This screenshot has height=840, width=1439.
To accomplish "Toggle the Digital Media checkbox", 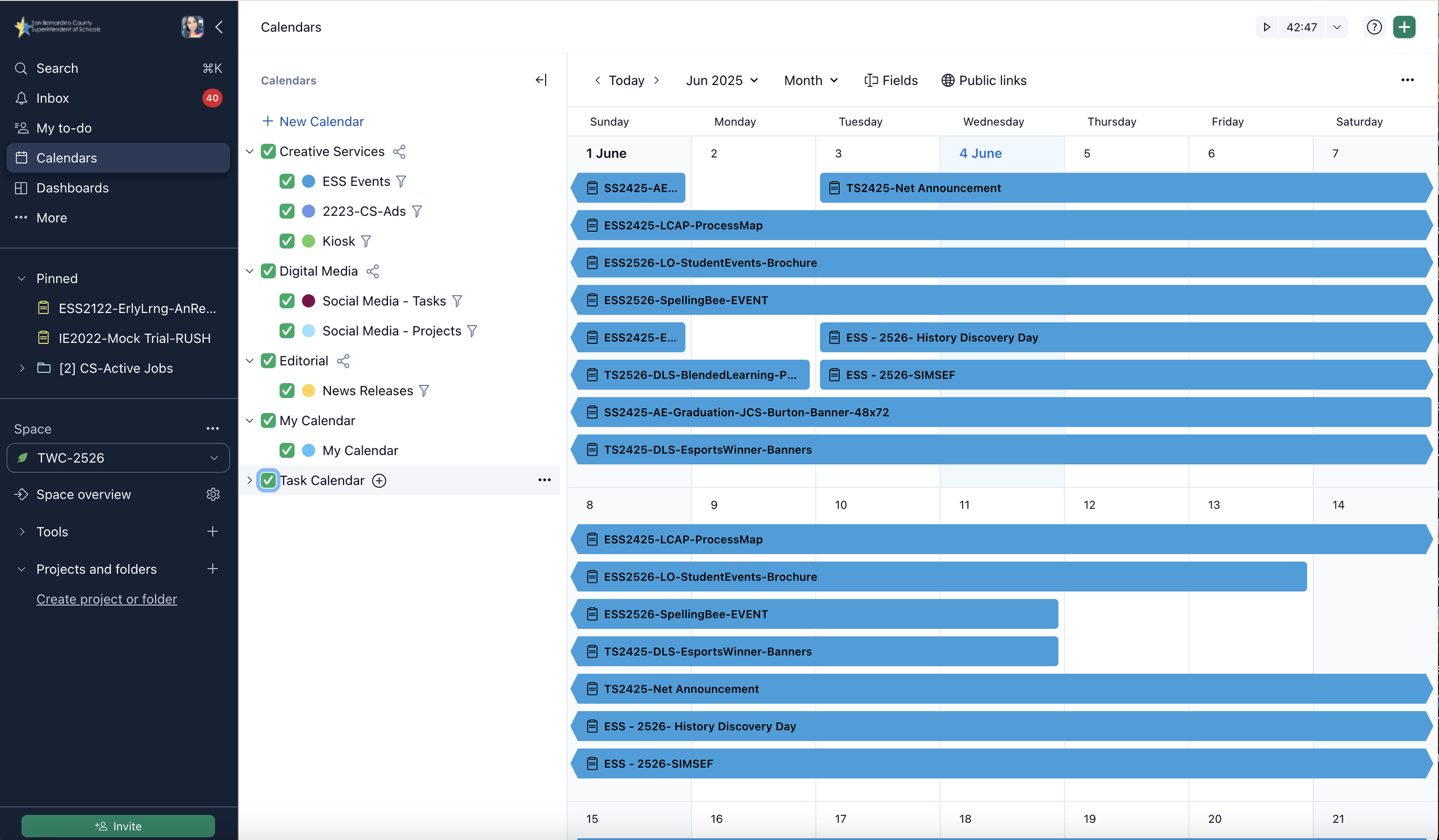I will (268, 271).
